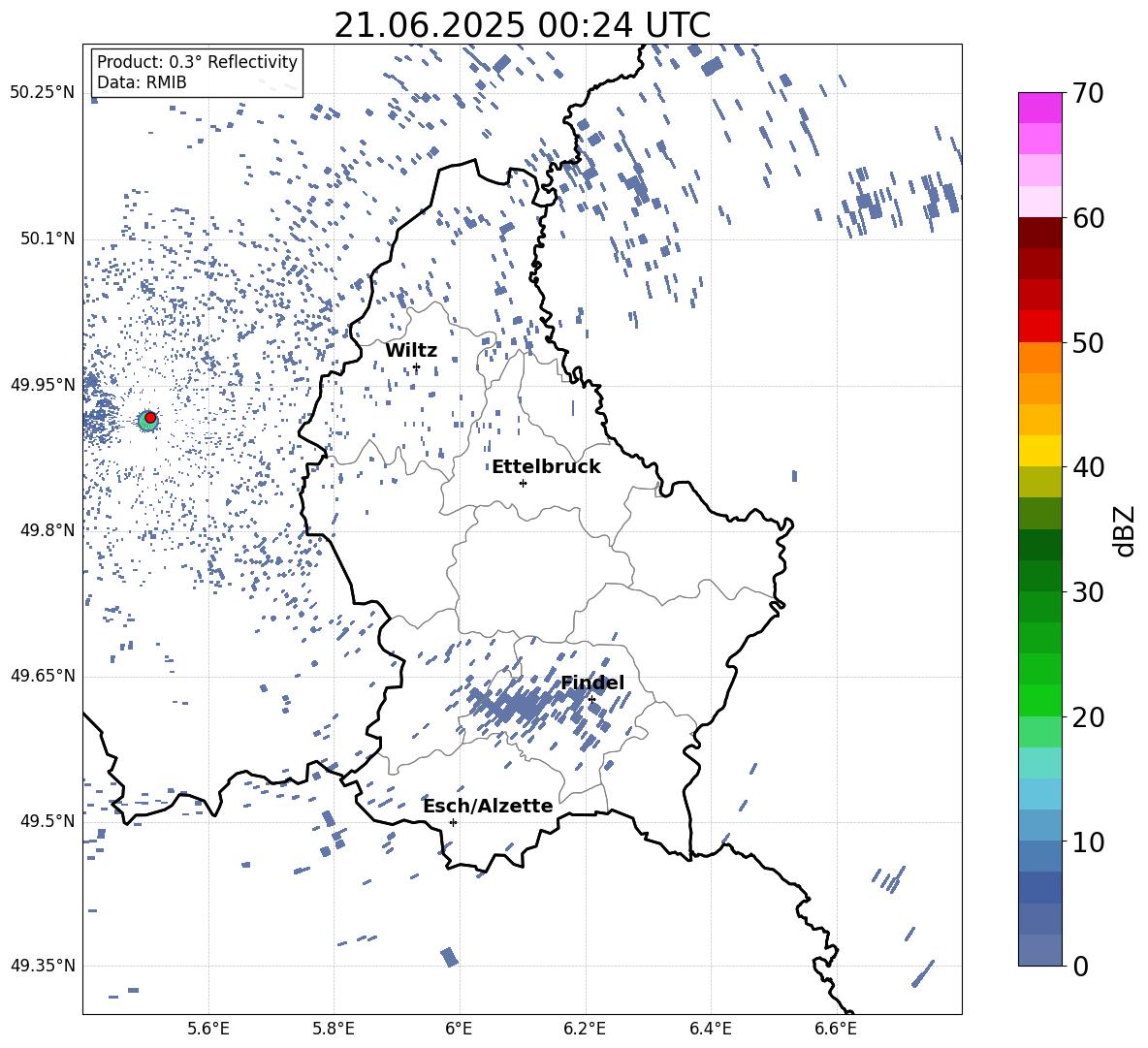Click the colorbar tick value 0

coord(1080,966)
